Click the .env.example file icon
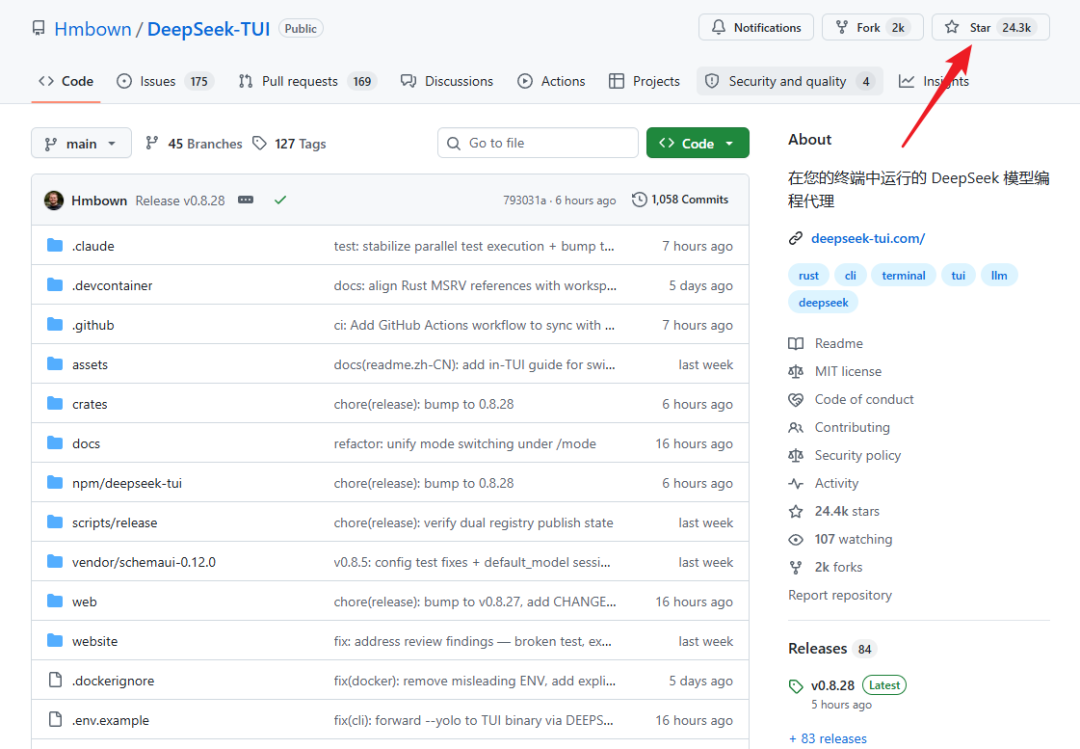The image size is (1080, 749). (55, 720)
